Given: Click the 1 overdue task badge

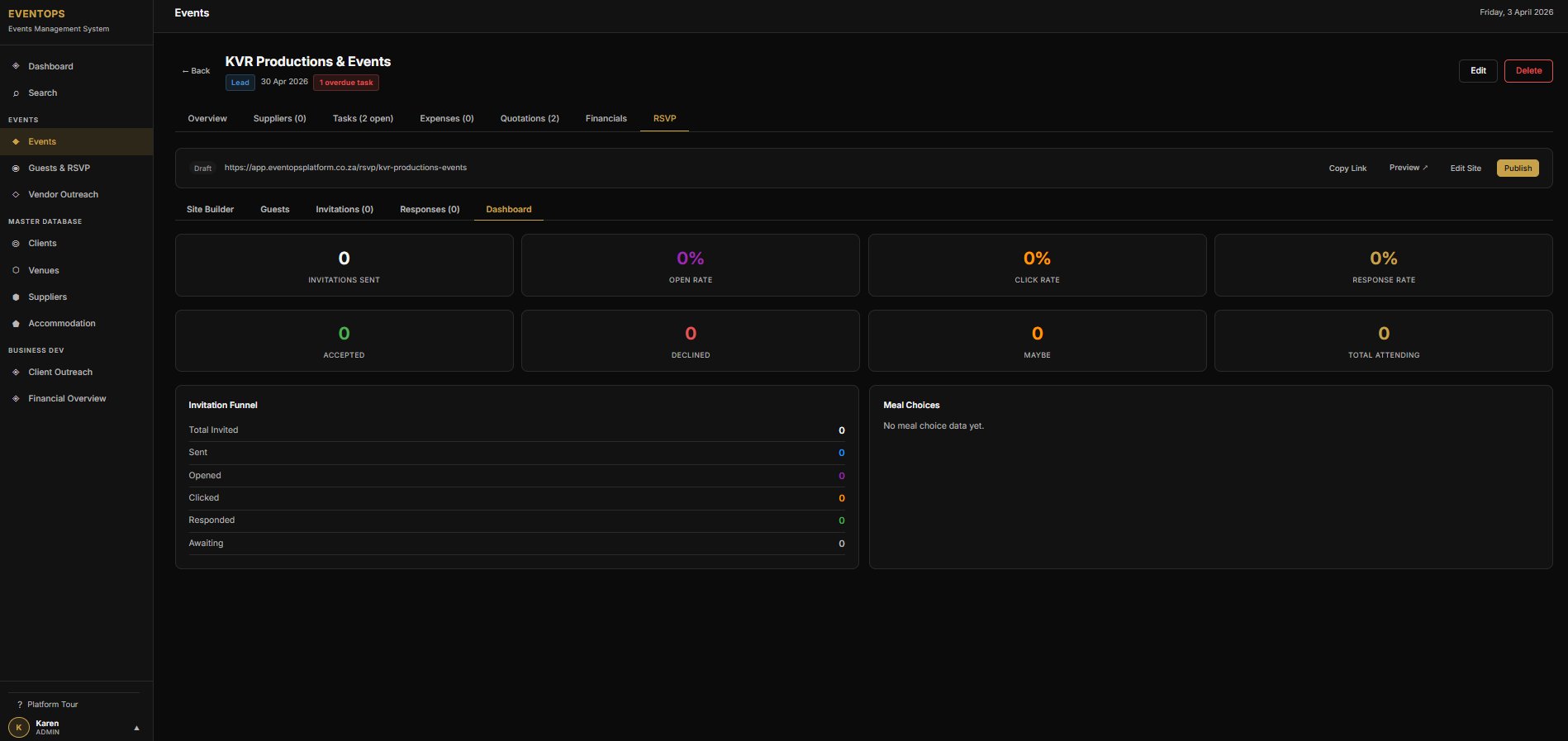Looking at the screenshot, I should point(346,83).
